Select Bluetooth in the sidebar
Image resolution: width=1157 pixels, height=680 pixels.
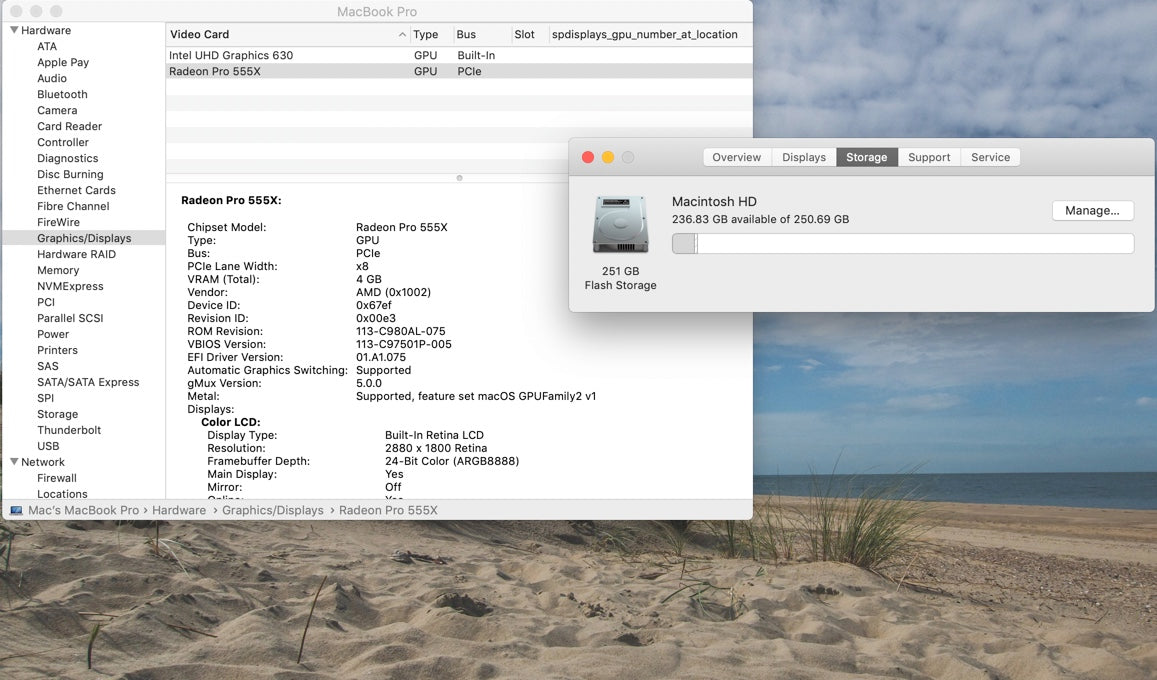coord(62,94)
